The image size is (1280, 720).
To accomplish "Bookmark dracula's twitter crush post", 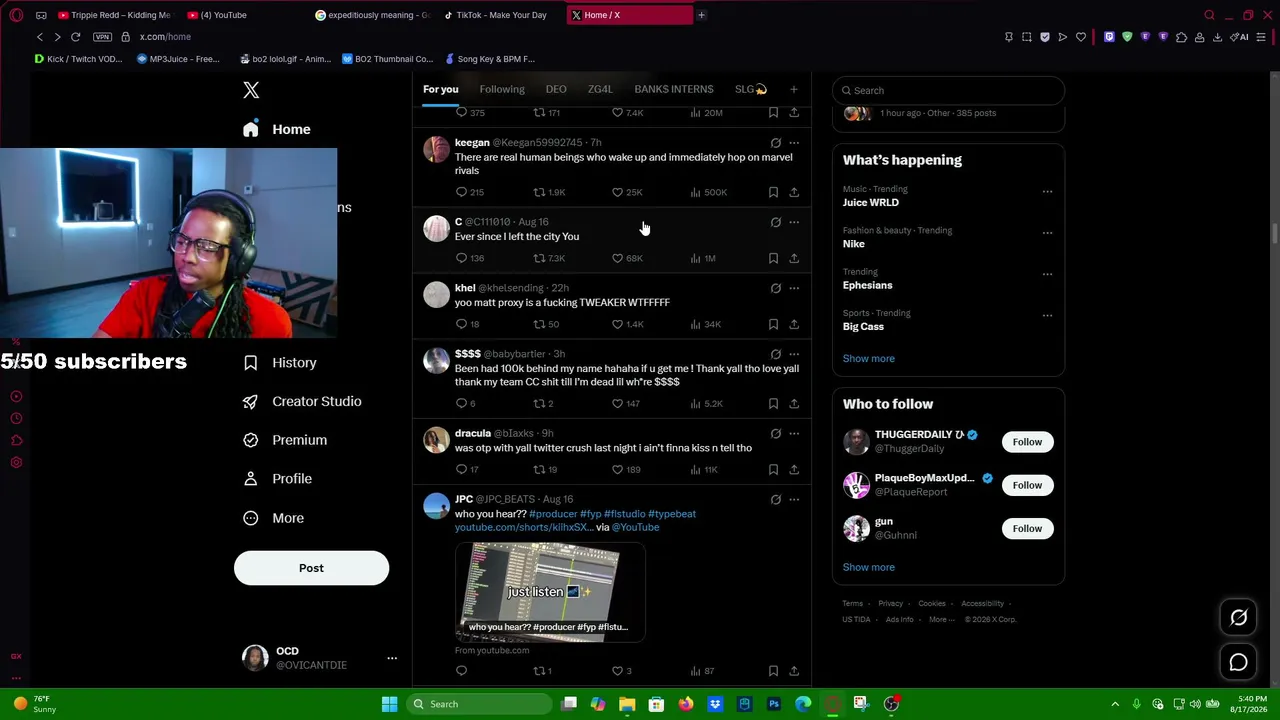I will [773, 469].
